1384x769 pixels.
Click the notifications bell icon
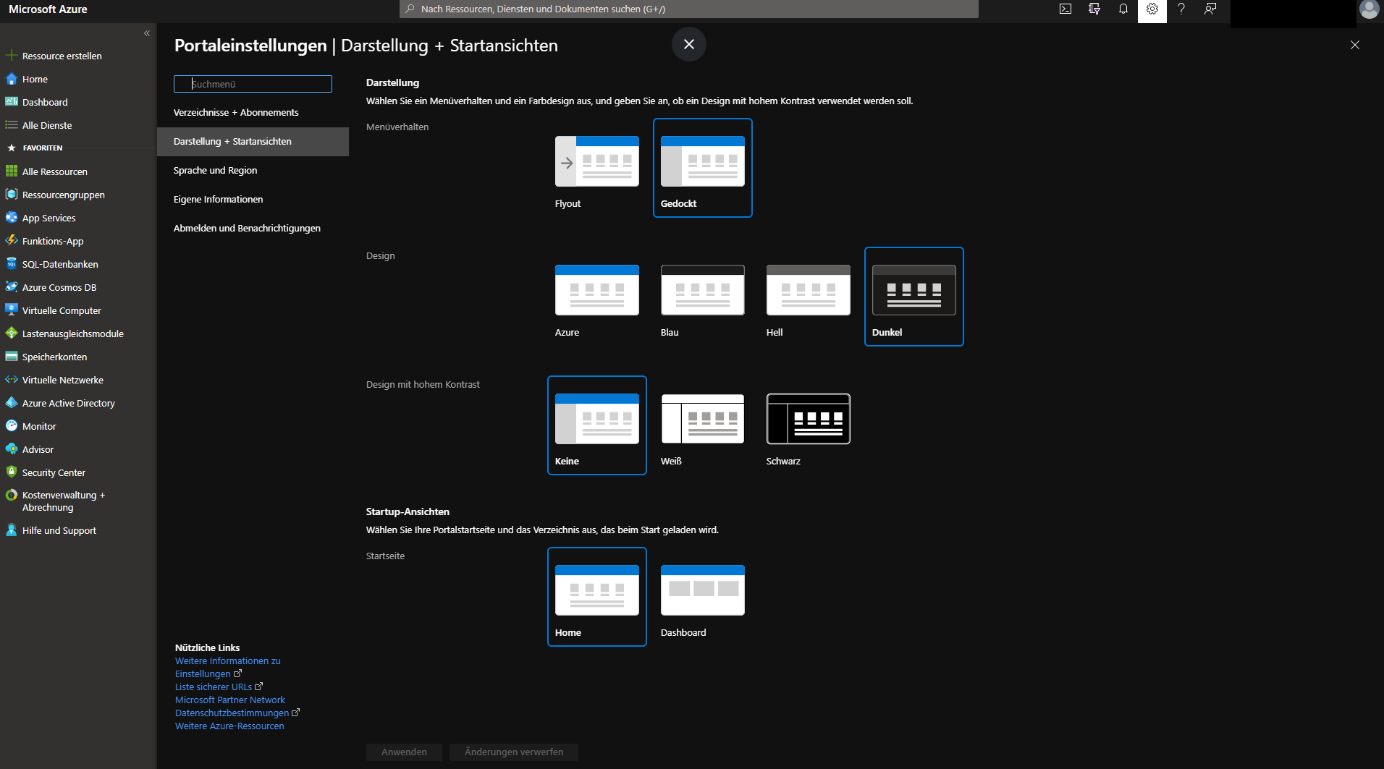[1123, 9]
